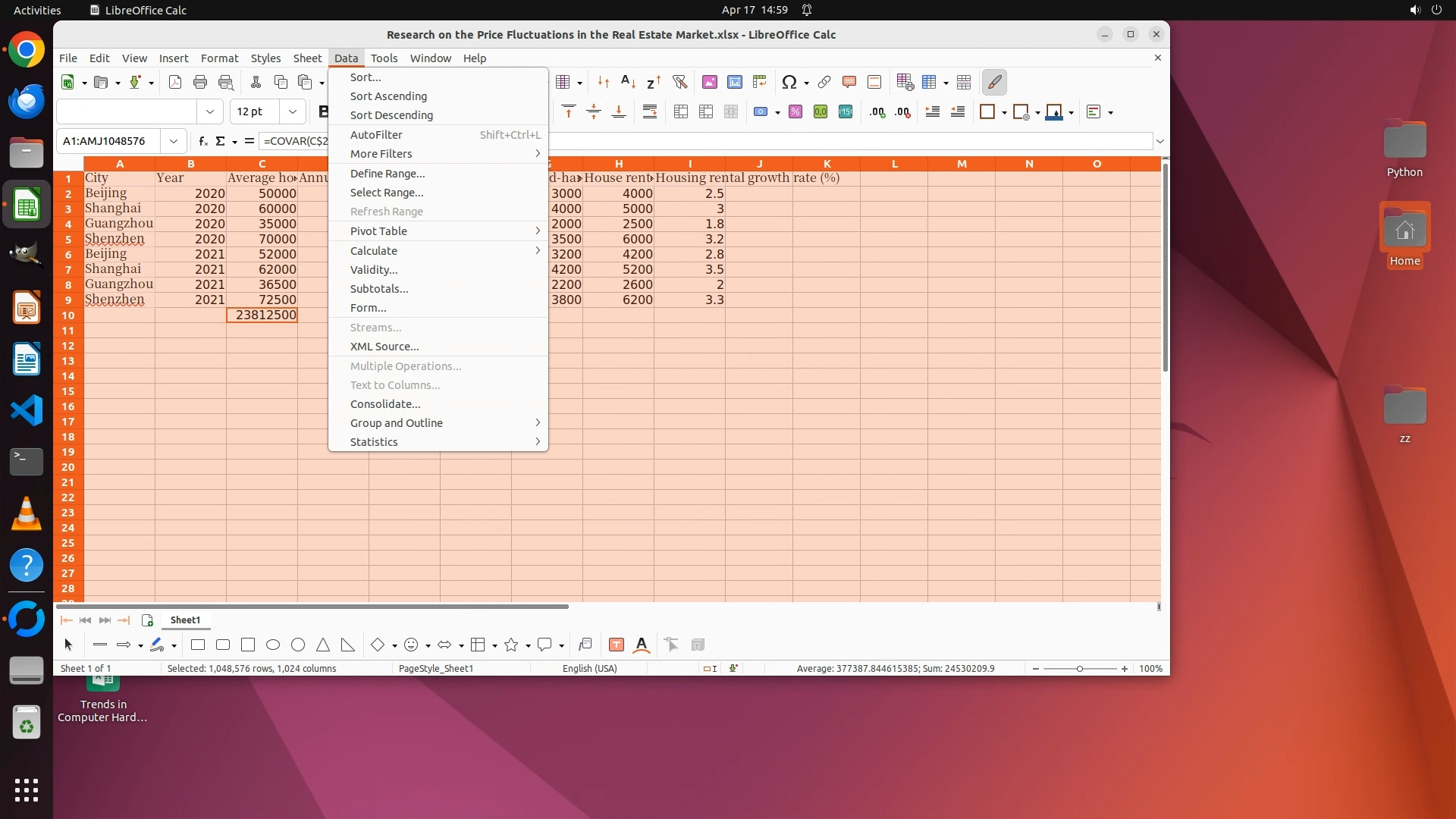
Task: Open the Name Box dropdown arrow
Action: pos(174,141)
